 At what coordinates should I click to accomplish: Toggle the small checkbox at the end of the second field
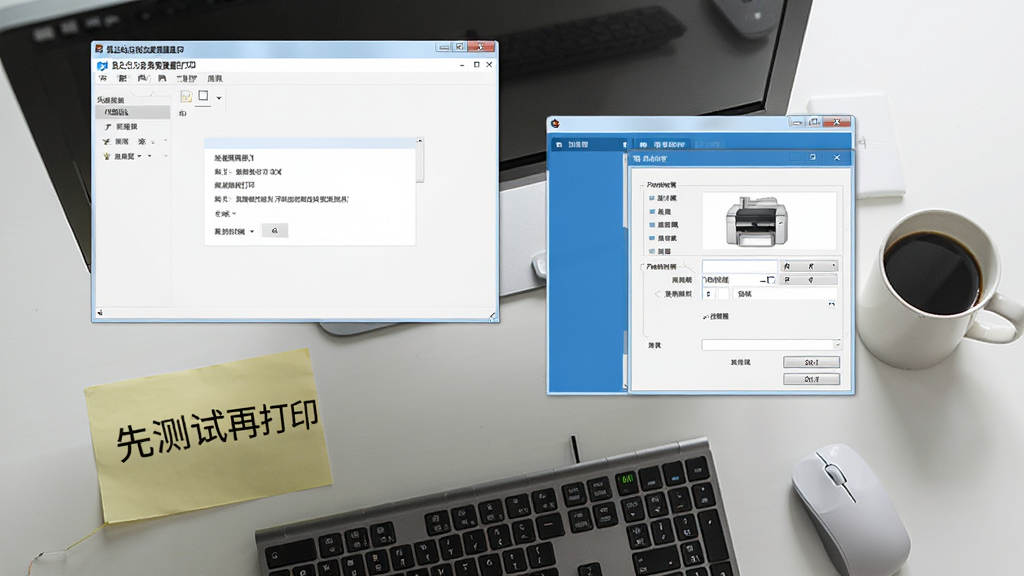point(771,280)
